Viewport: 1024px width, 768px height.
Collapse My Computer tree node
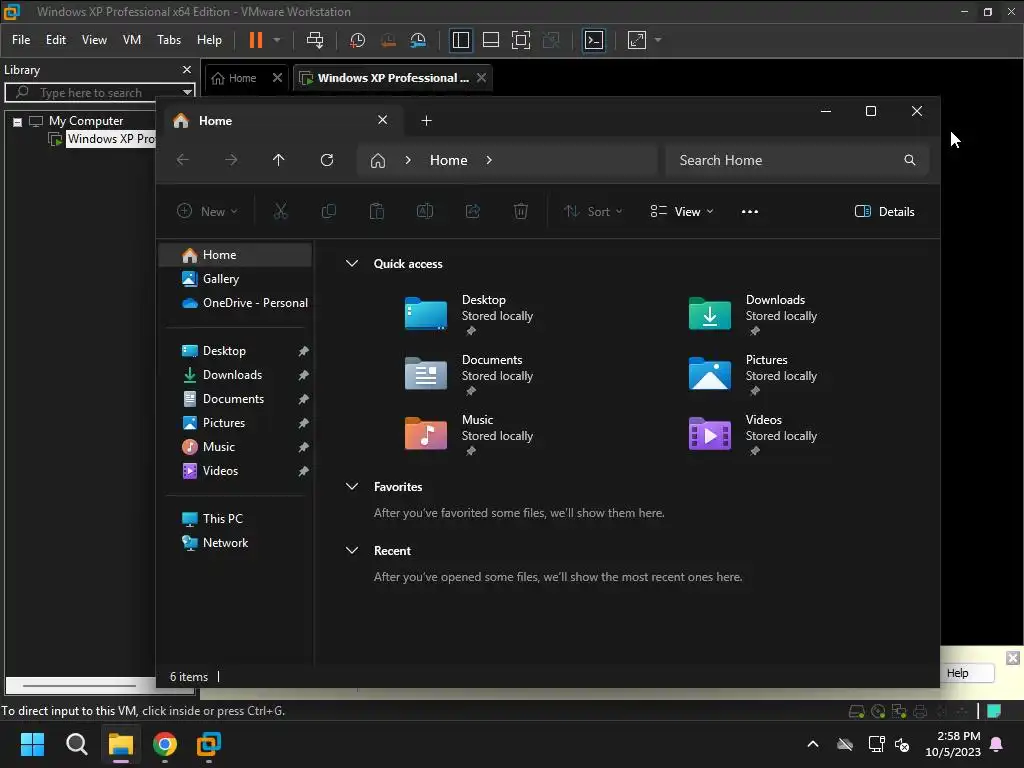click(x=18, y=121)
